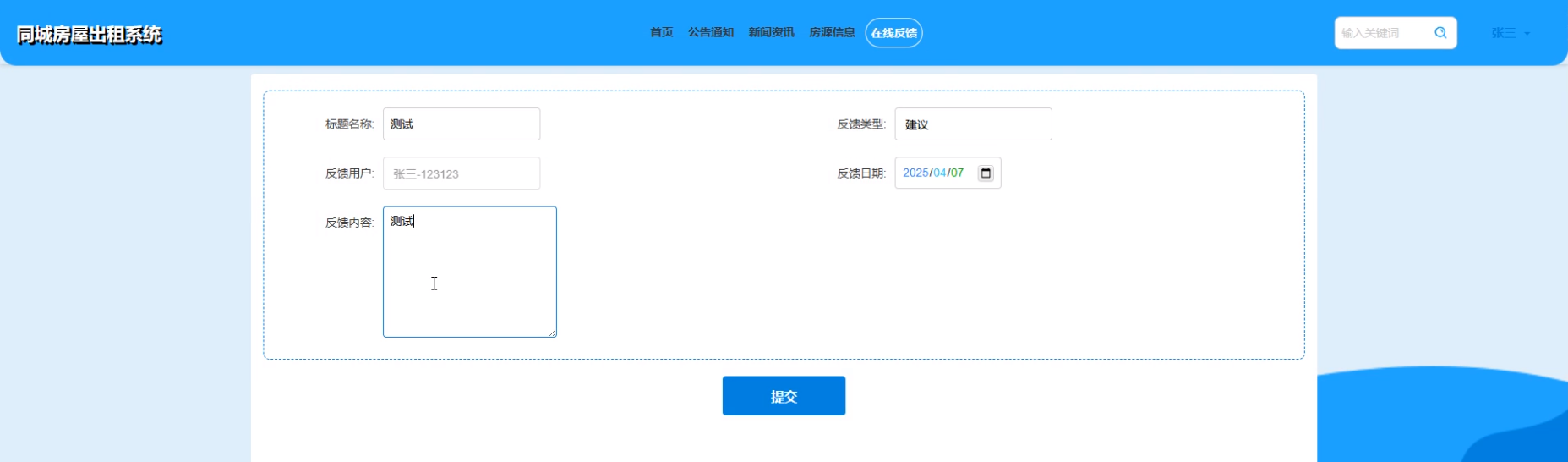Image resolution: width=1568 pixels, height=462 pixels.
Task: Click the 标题名称 label
Action: coord(350,124)
